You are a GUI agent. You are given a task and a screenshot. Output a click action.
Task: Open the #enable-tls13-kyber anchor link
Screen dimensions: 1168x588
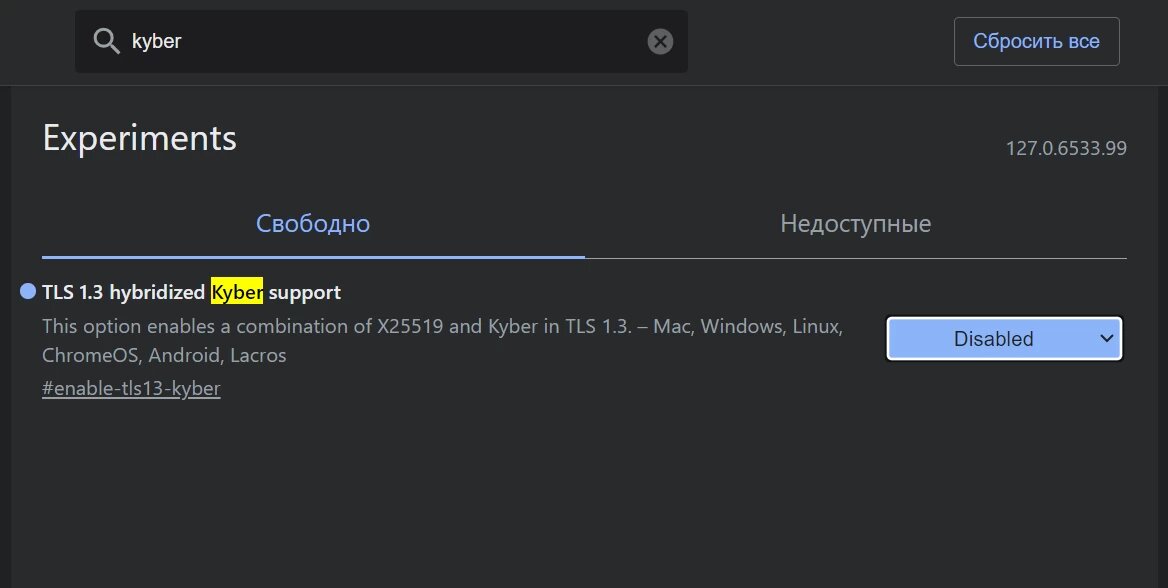[x=131, y=388]
